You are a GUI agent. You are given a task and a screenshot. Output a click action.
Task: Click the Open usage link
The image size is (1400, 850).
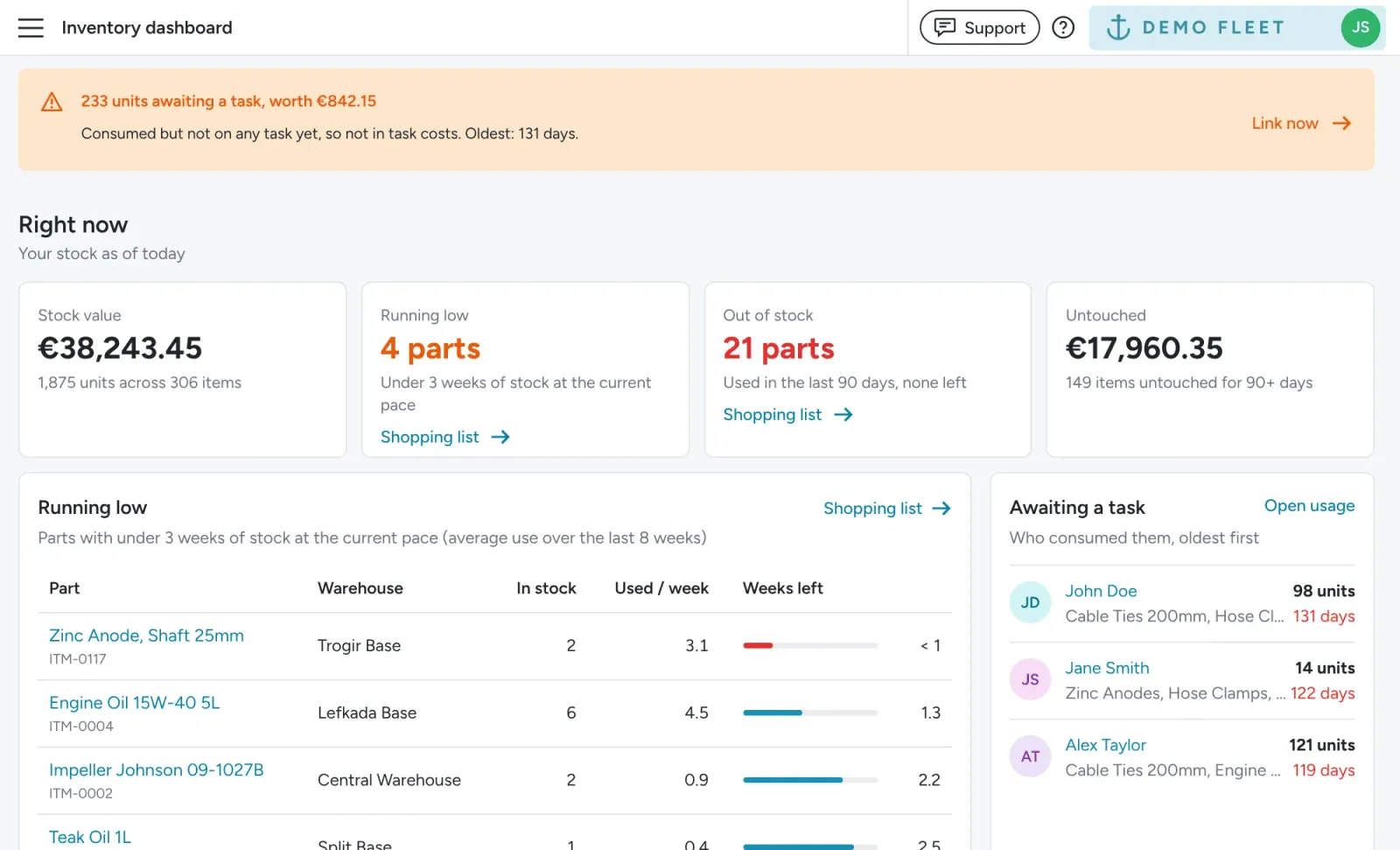1309,506
